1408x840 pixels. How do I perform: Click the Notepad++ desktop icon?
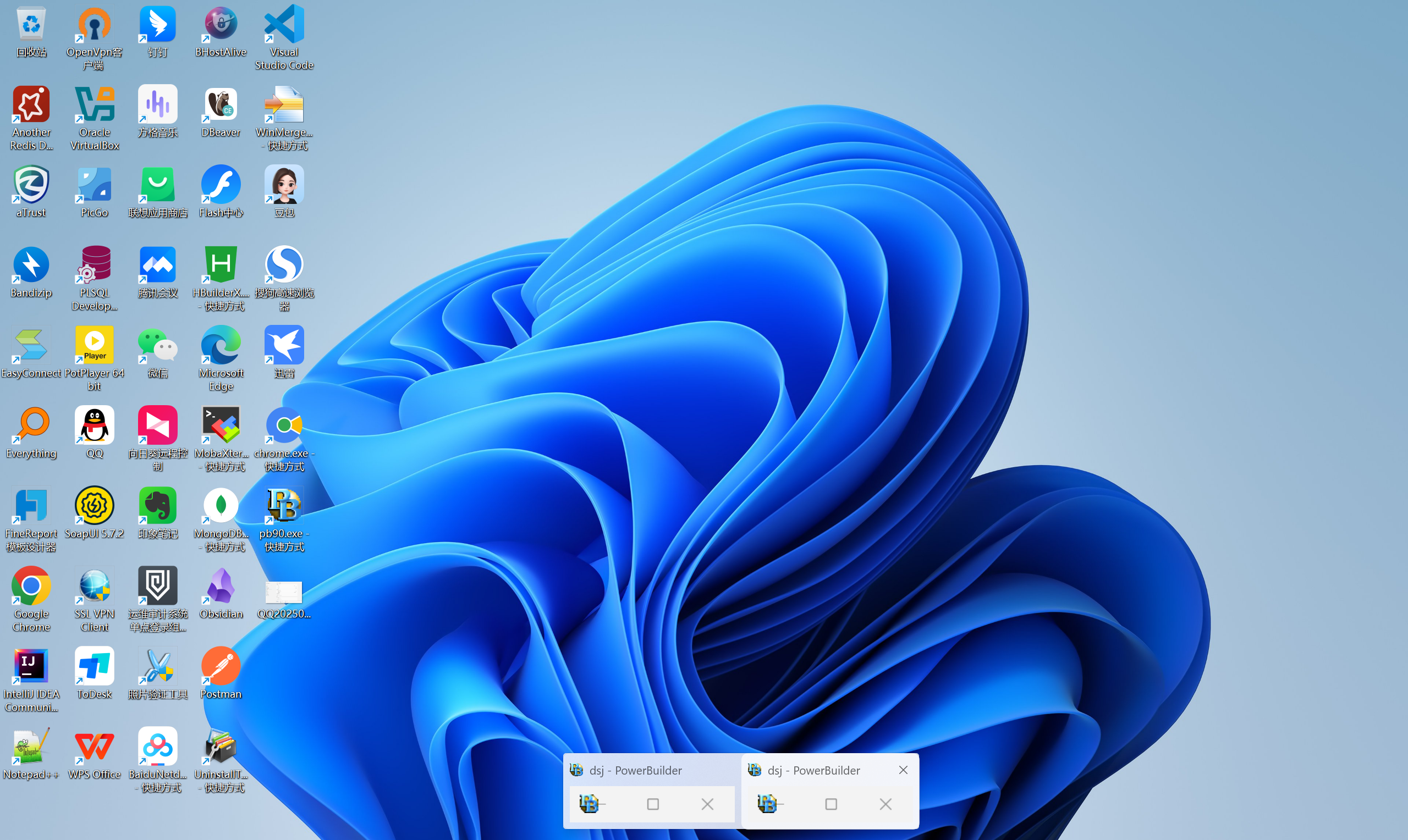tap(31, 747)
